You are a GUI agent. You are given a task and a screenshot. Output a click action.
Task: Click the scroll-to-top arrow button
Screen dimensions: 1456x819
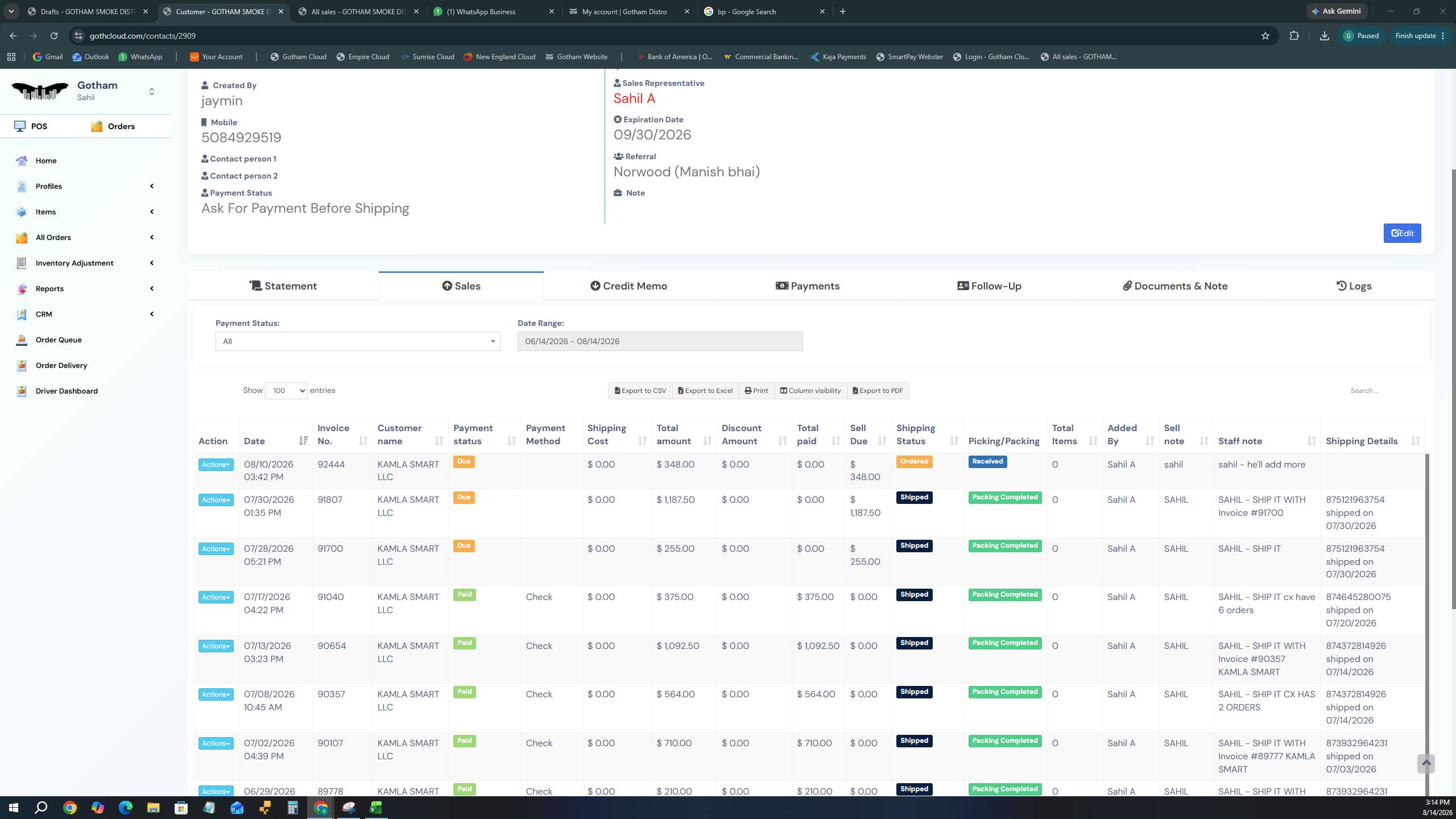(x=1425, y=763)
